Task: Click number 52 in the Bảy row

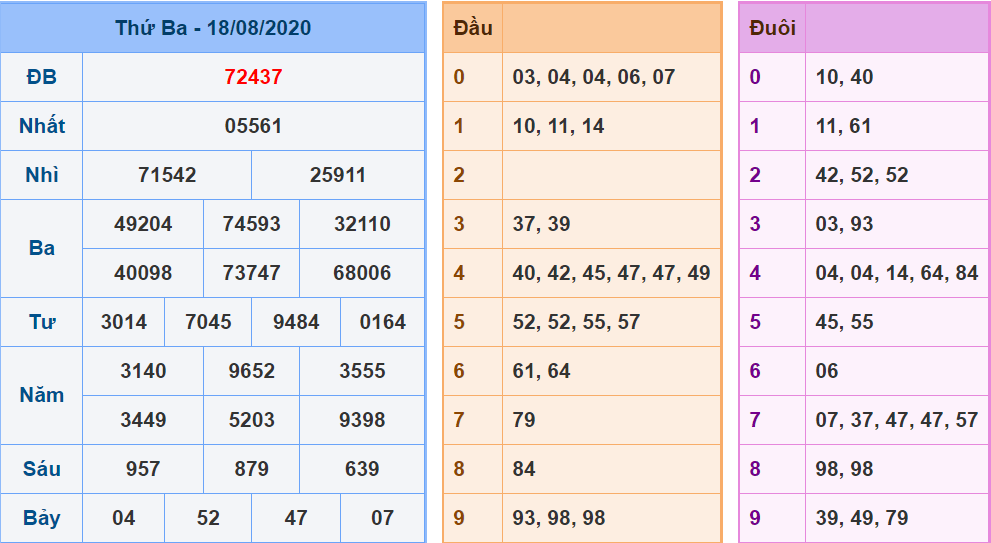Action: (208, 518)
